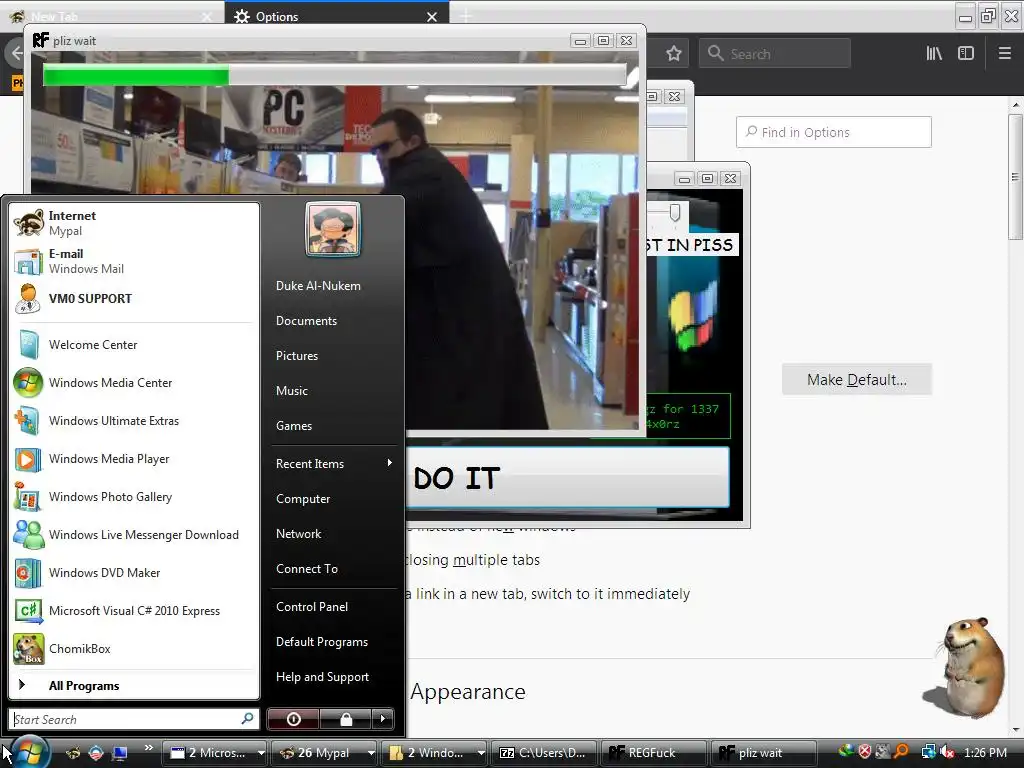Click the Windows Start orb
The height and width of the screenshot is (768, 1024).
[29, 752]
